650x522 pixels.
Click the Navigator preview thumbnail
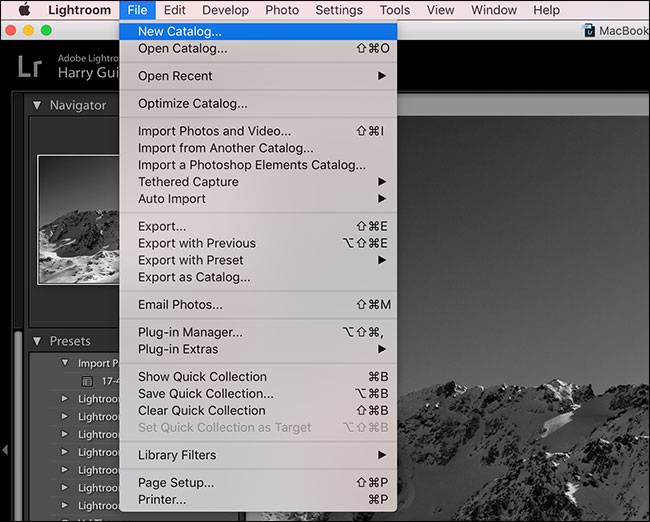pyautogui.click(x=78, y=220)
